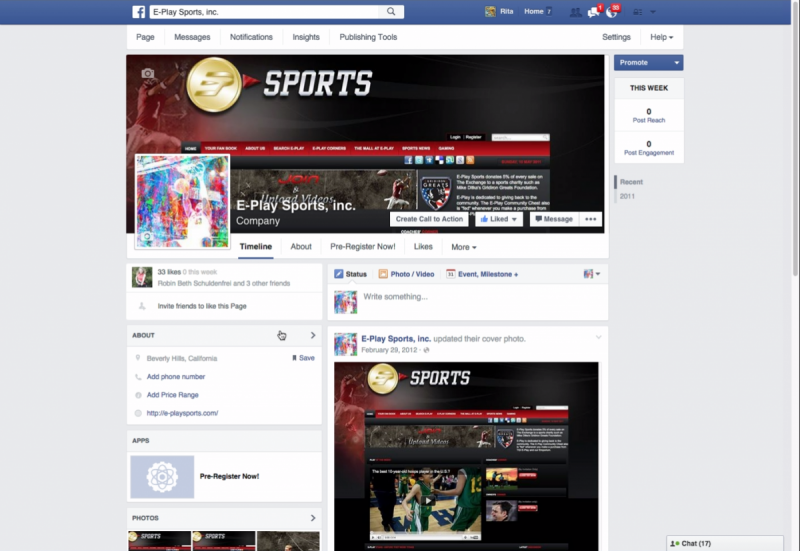Viewport: 800px width, 551px height.
Task: Open the Help dropdown
Action: coord(661,37)
